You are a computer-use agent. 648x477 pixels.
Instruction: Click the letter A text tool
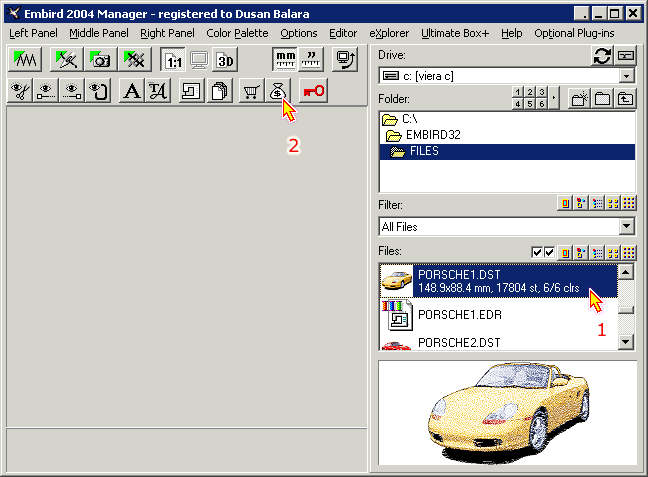pos(130,91)
